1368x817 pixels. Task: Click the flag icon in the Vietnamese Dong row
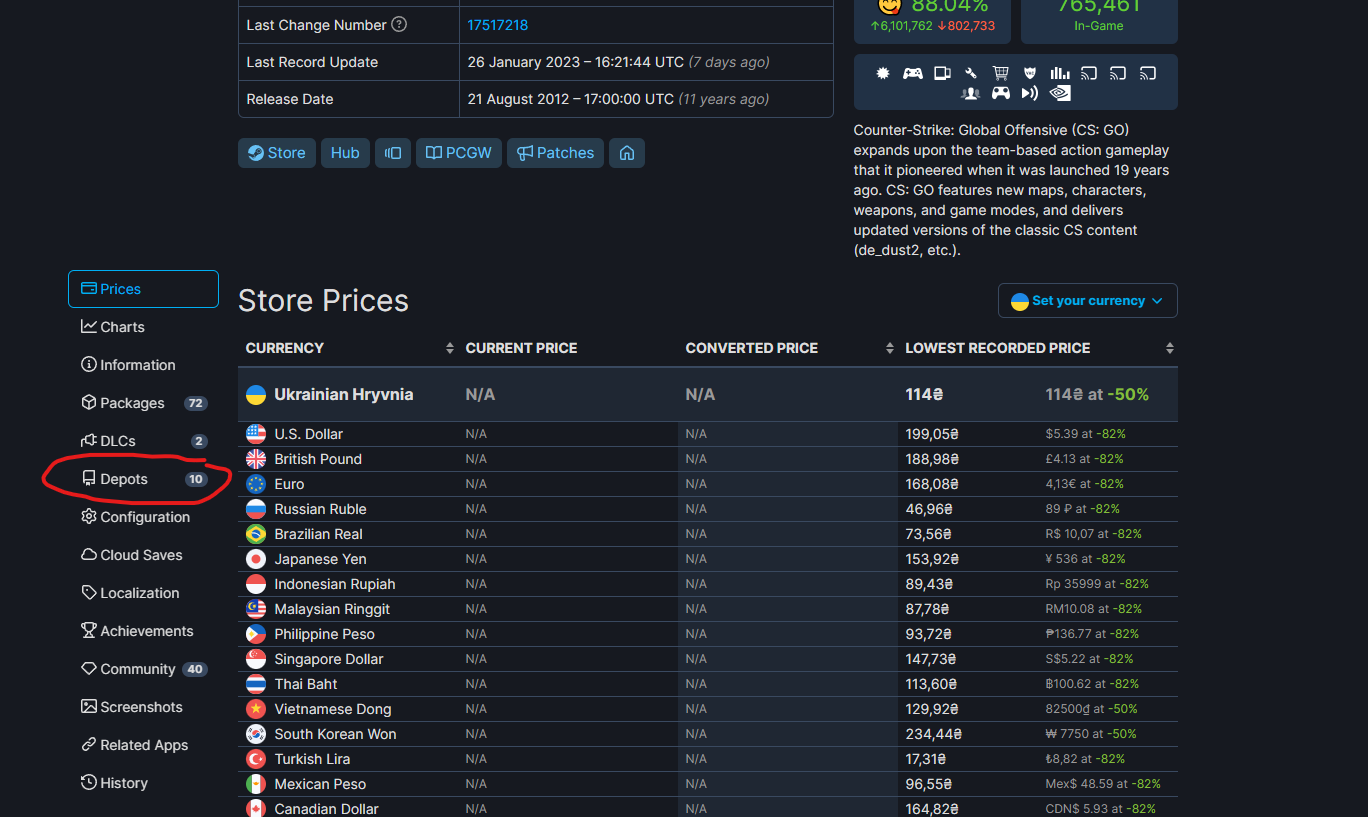pyautogui.click(x=256, y=709)
